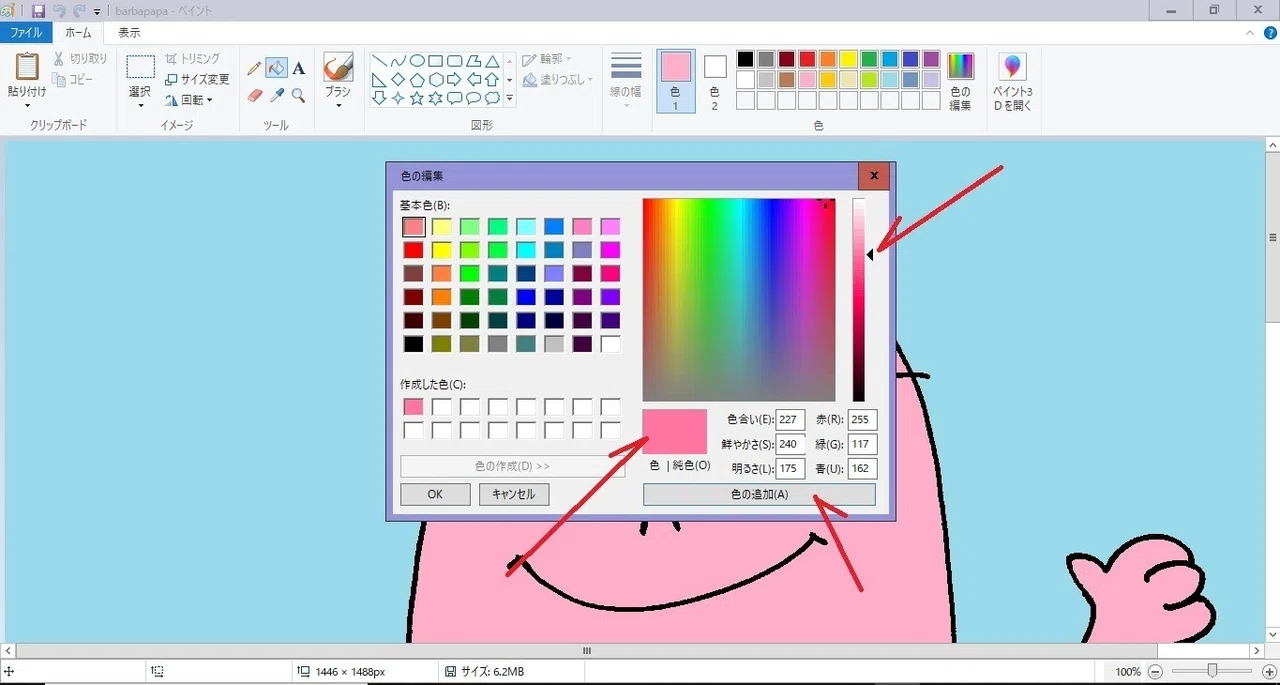The height and width of the screenshot is (685, 1280).
Task: Click the 選択 selection rectangle icon
Action: coord(140,67)
